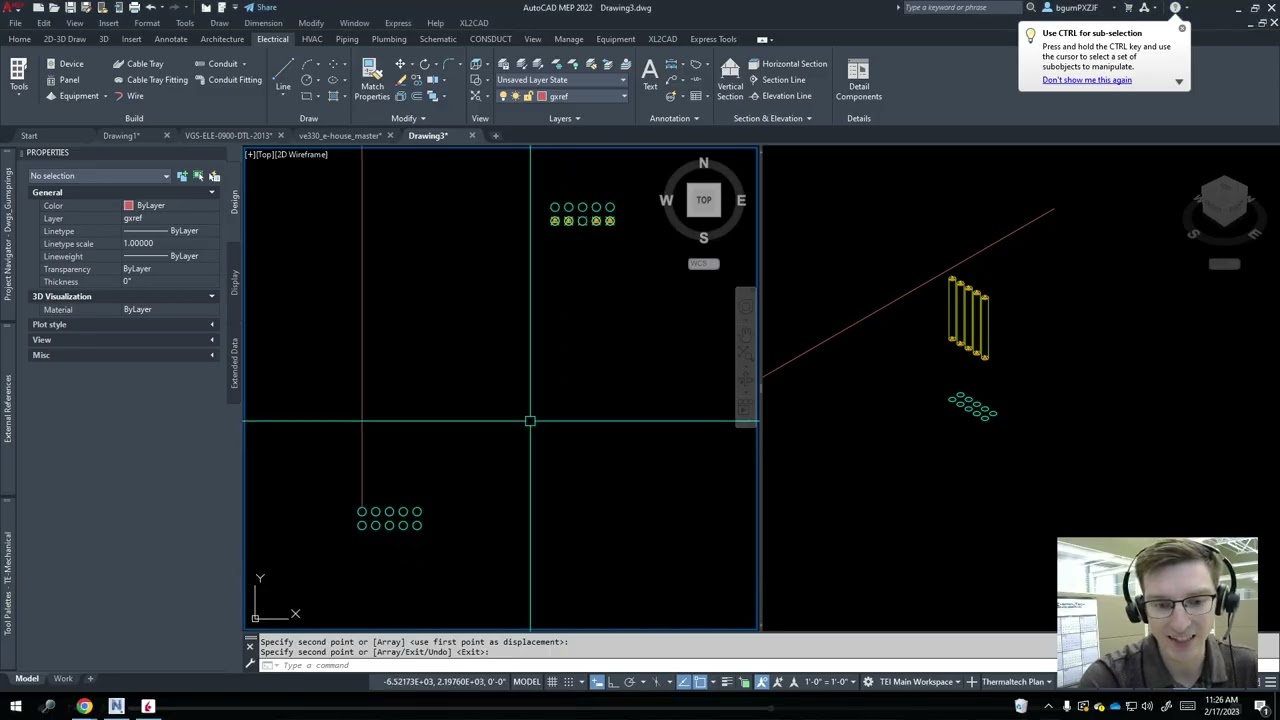Open the Annotate ribbon tab
This screenshot has height=720, width=1280.
click(170, 39)
